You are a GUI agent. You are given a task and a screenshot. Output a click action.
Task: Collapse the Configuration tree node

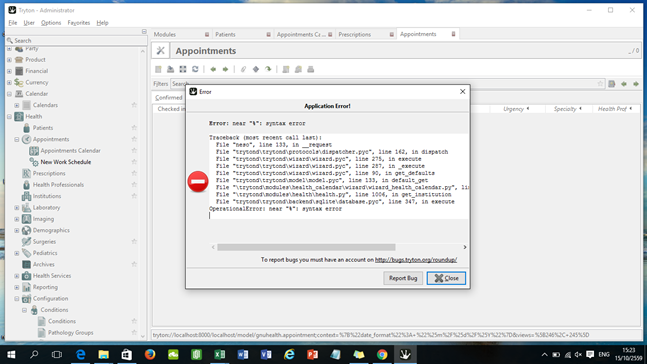point(17,298)
